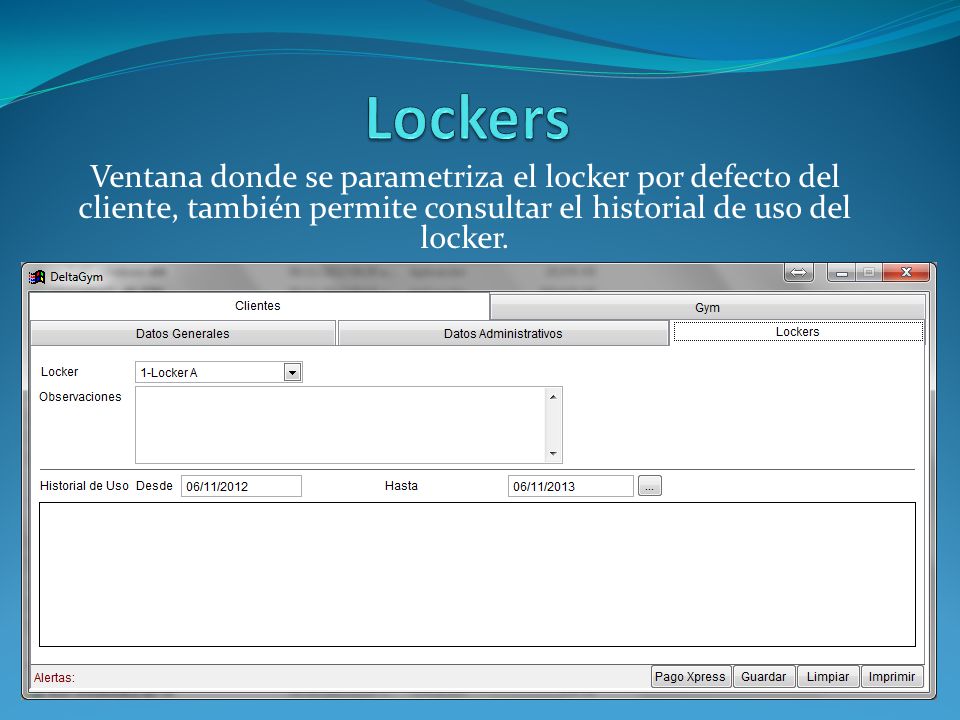960x720 pixels.
Task: Click the Guardar button
Action: 763,677
